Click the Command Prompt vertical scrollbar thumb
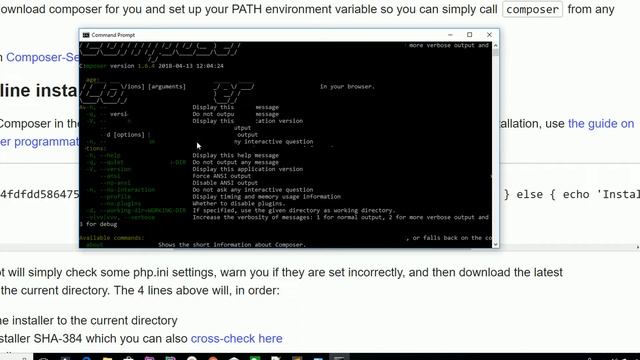The height and width of the screenshot is (360, 640). click(496, 53)
